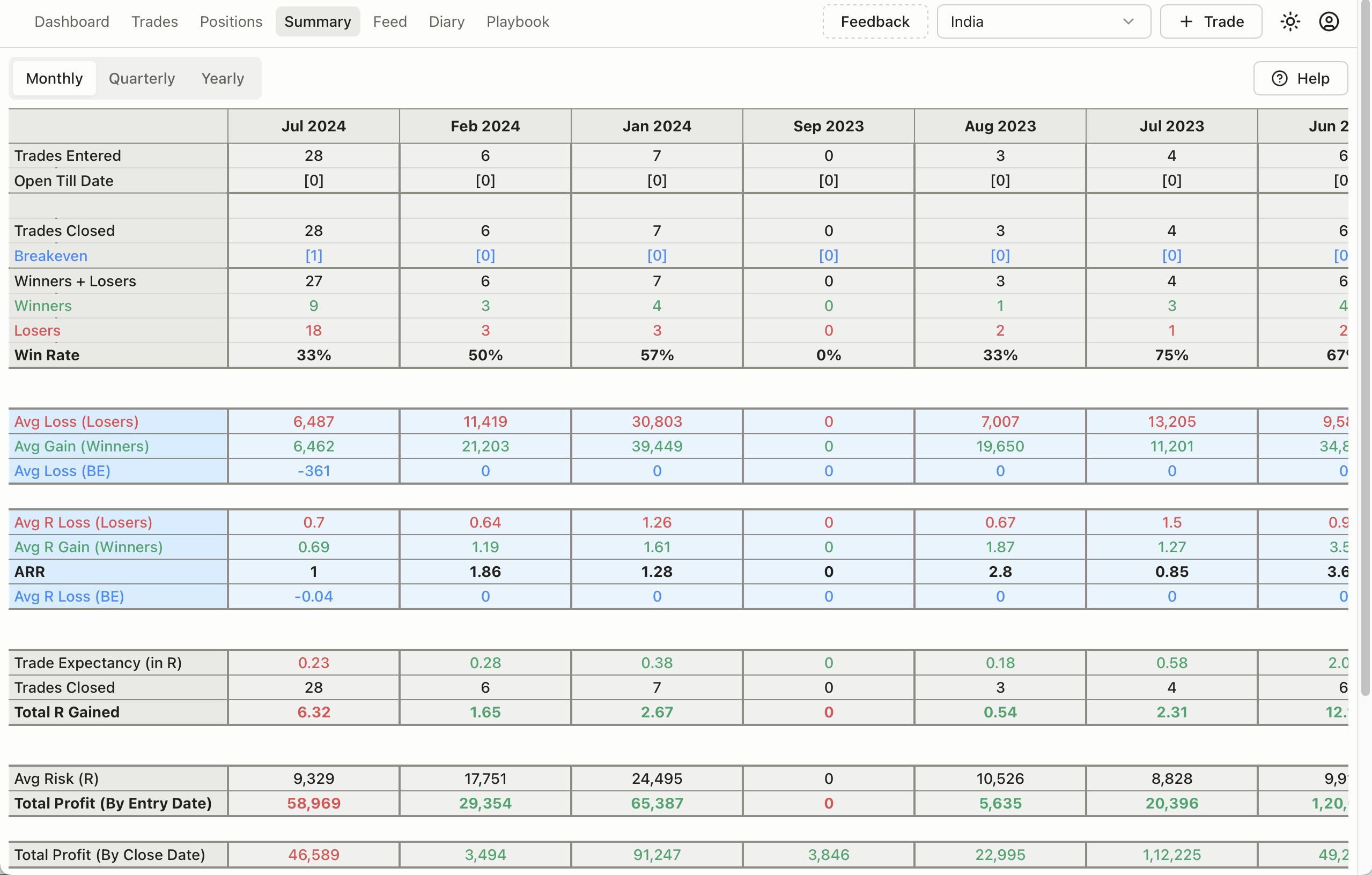Click the question mark Help icon
1372x875 pixels.
tap(1280, 79)
